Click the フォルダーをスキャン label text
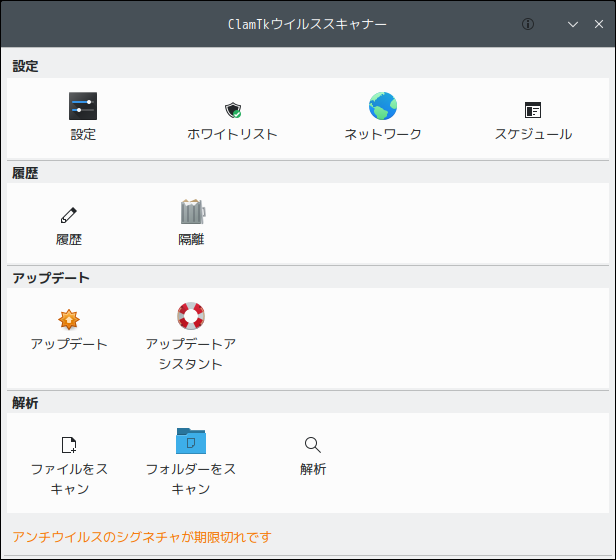616x560 pixels. (191, 479)
